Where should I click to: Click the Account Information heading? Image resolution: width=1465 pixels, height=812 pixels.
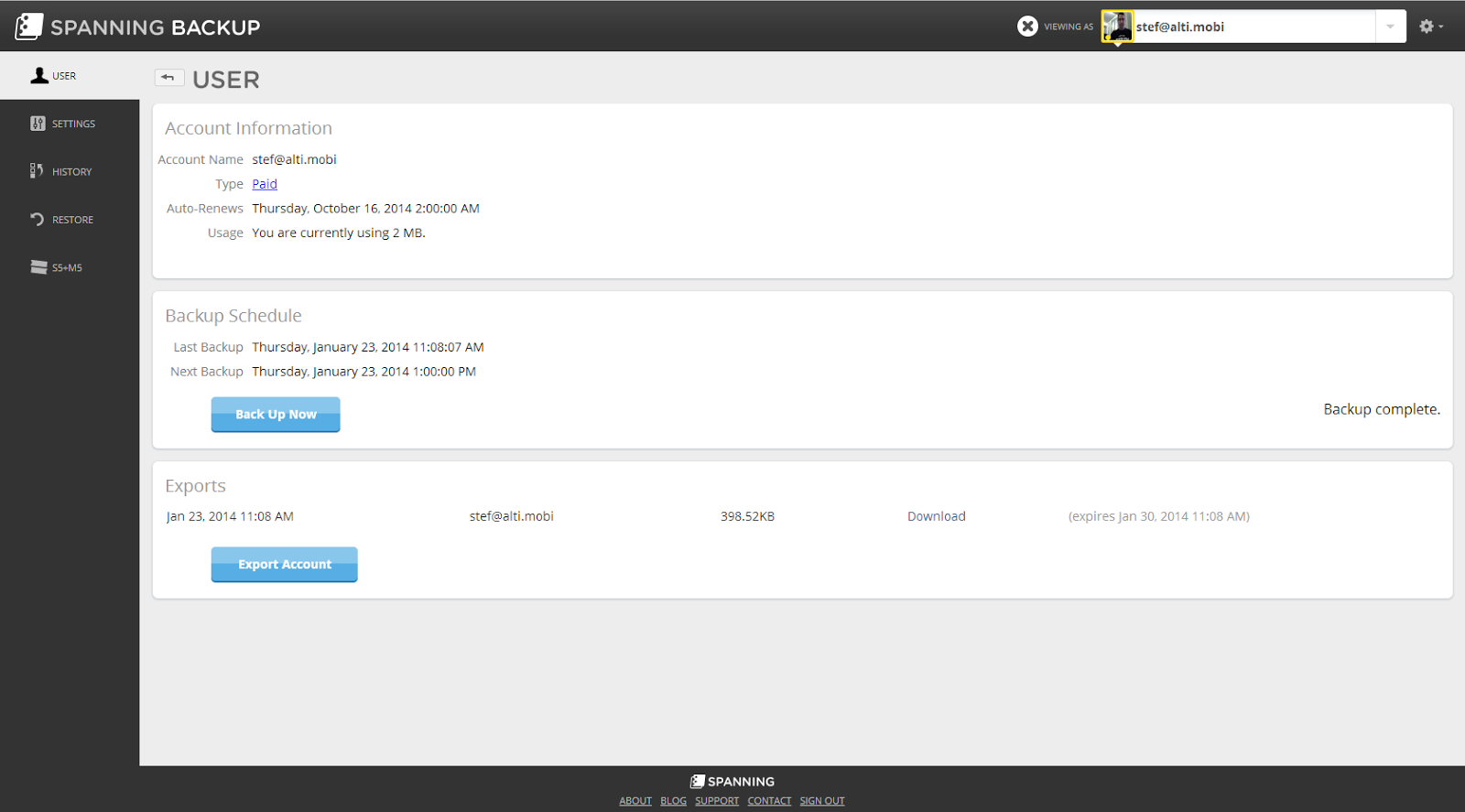pos(248,128)
